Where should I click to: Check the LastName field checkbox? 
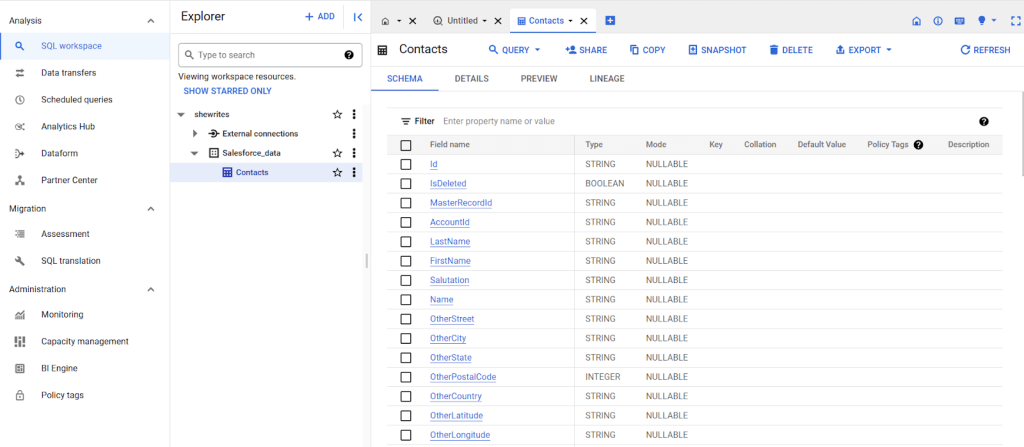[x=406, y=242]
